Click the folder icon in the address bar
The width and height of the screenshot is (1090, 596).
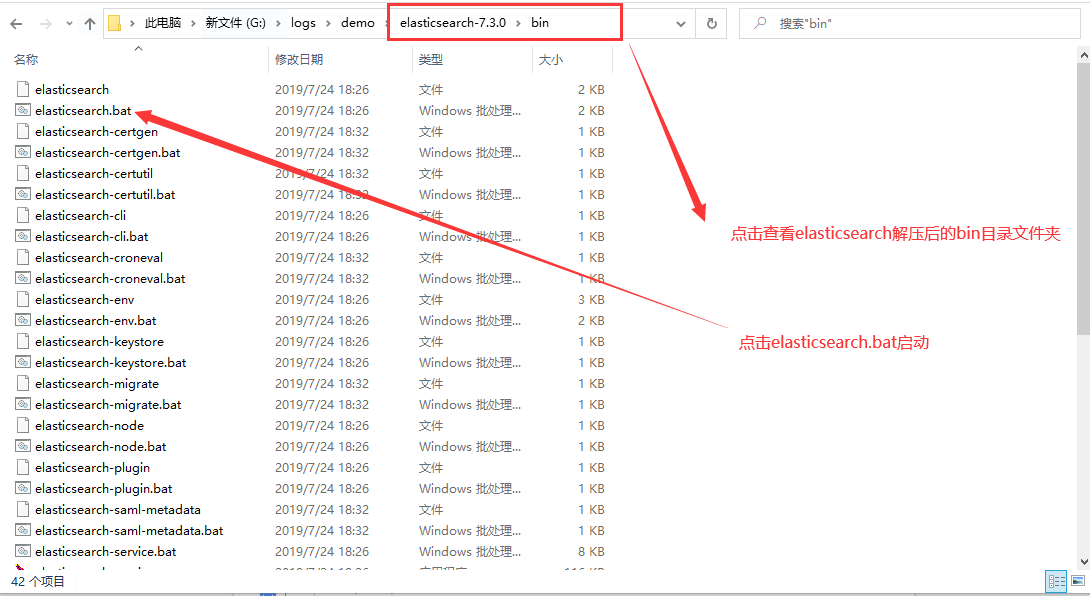116,22
